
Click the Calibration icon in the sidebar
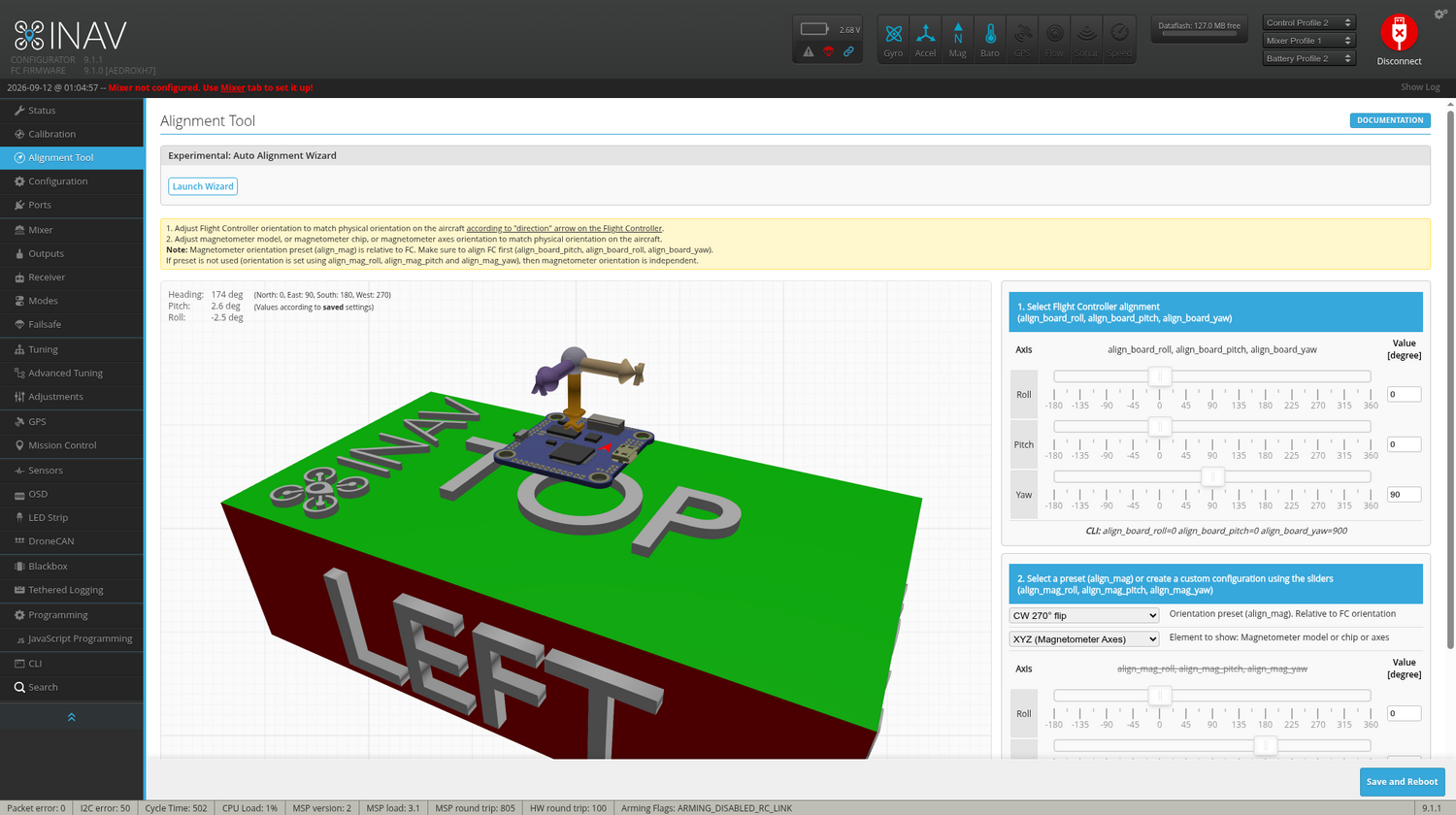click(19, 134)
